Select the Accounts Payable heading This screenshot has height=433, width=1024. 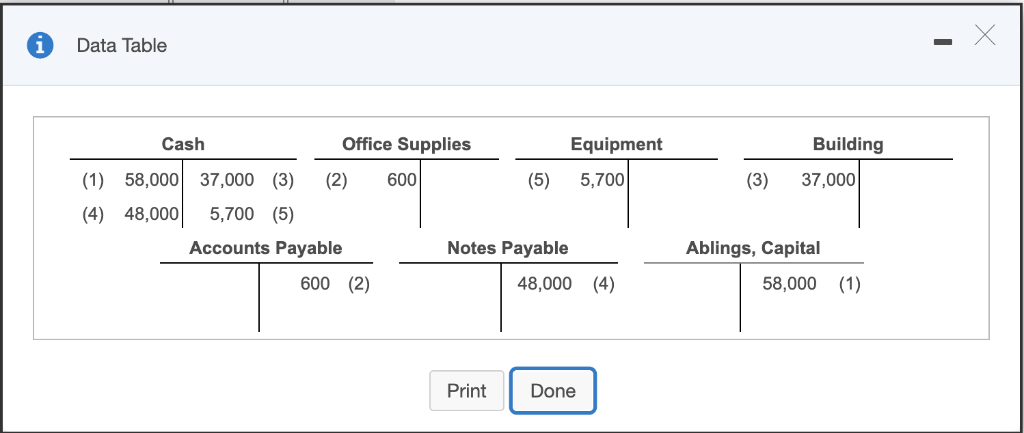point(266,248)
